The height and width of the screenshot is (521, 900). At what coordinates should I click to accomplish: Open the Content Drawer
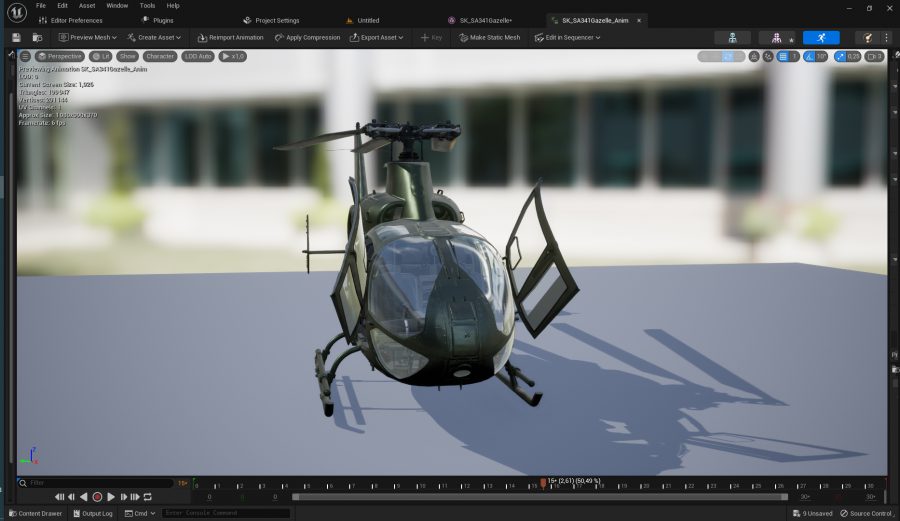35,513
